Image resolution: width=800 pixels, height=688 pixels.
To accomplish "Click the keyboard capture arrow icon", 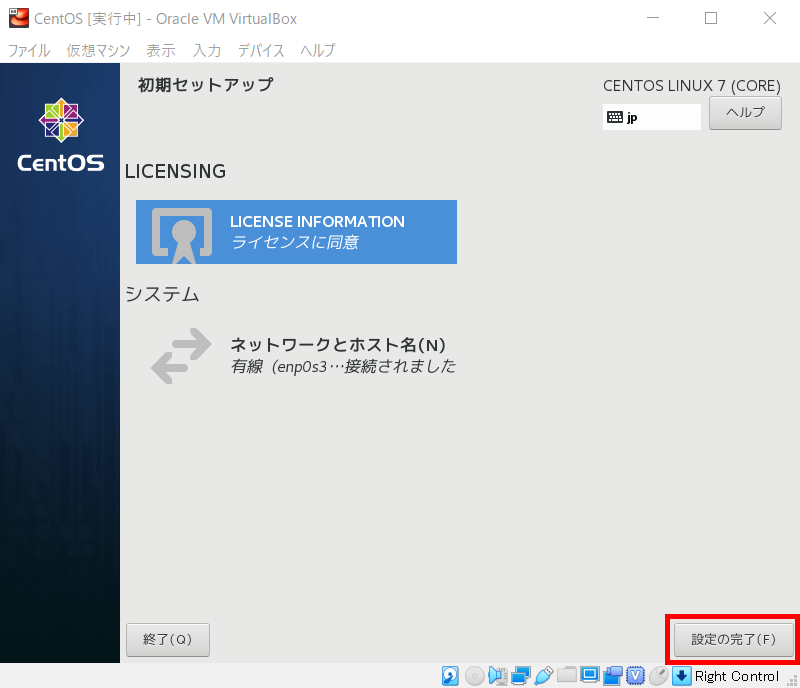I will click(682, 676).
